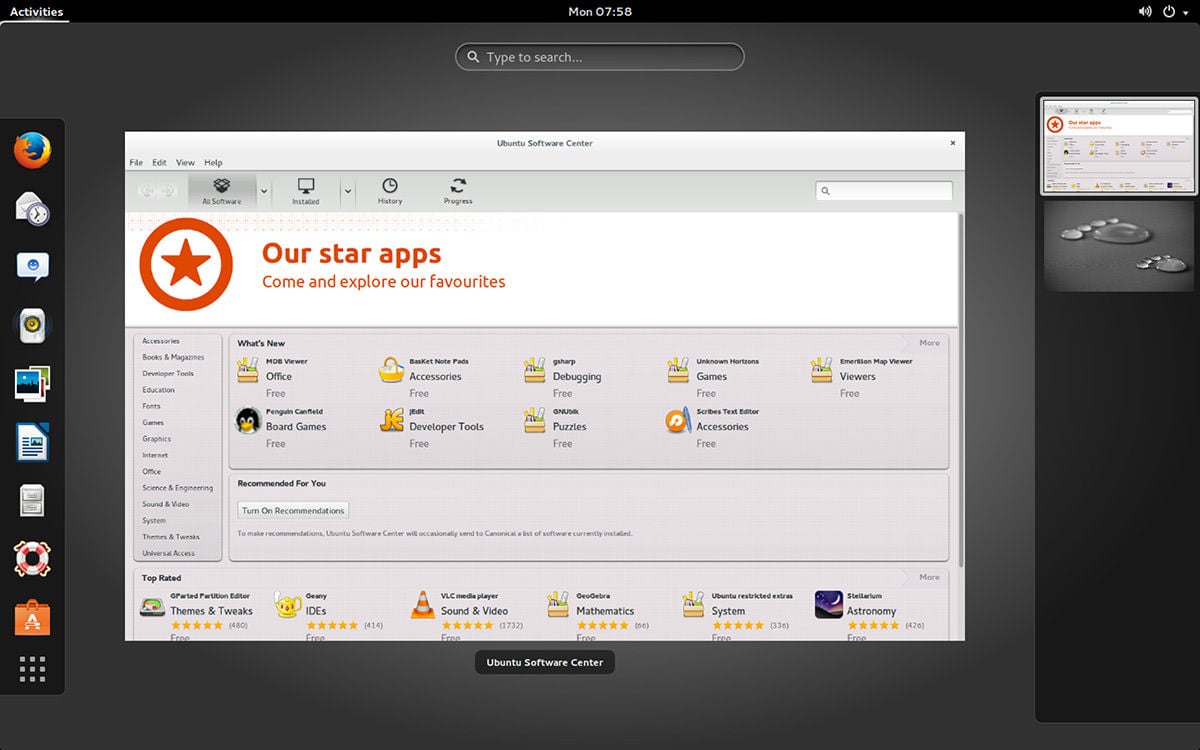Browse the Accessories category
This screenshot has height=750, width=1200.
(x=161, y=341)
